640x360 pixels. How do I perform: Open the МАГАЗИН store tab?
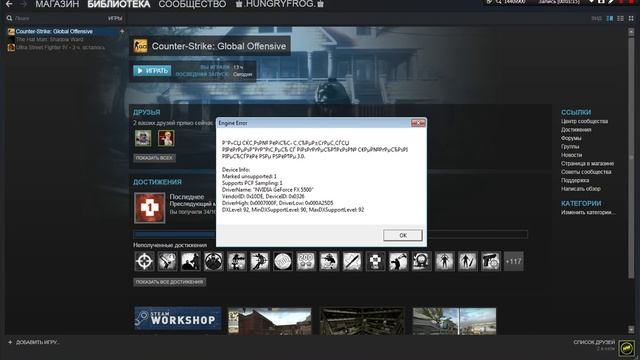click(57, 4)
